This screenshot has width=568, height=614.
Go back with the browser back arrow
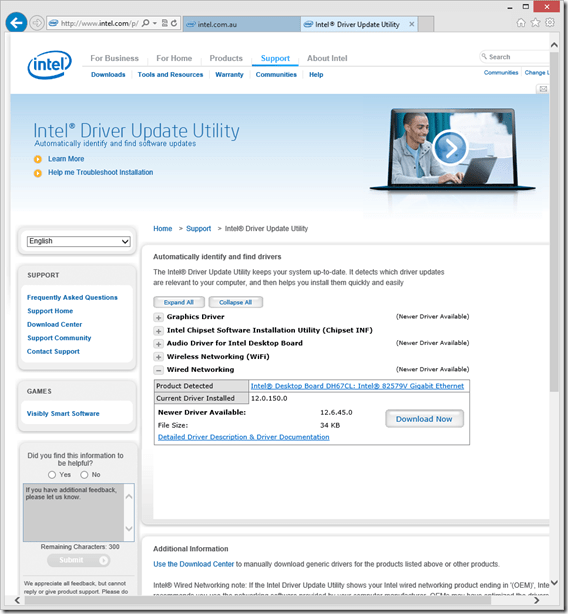16,23
